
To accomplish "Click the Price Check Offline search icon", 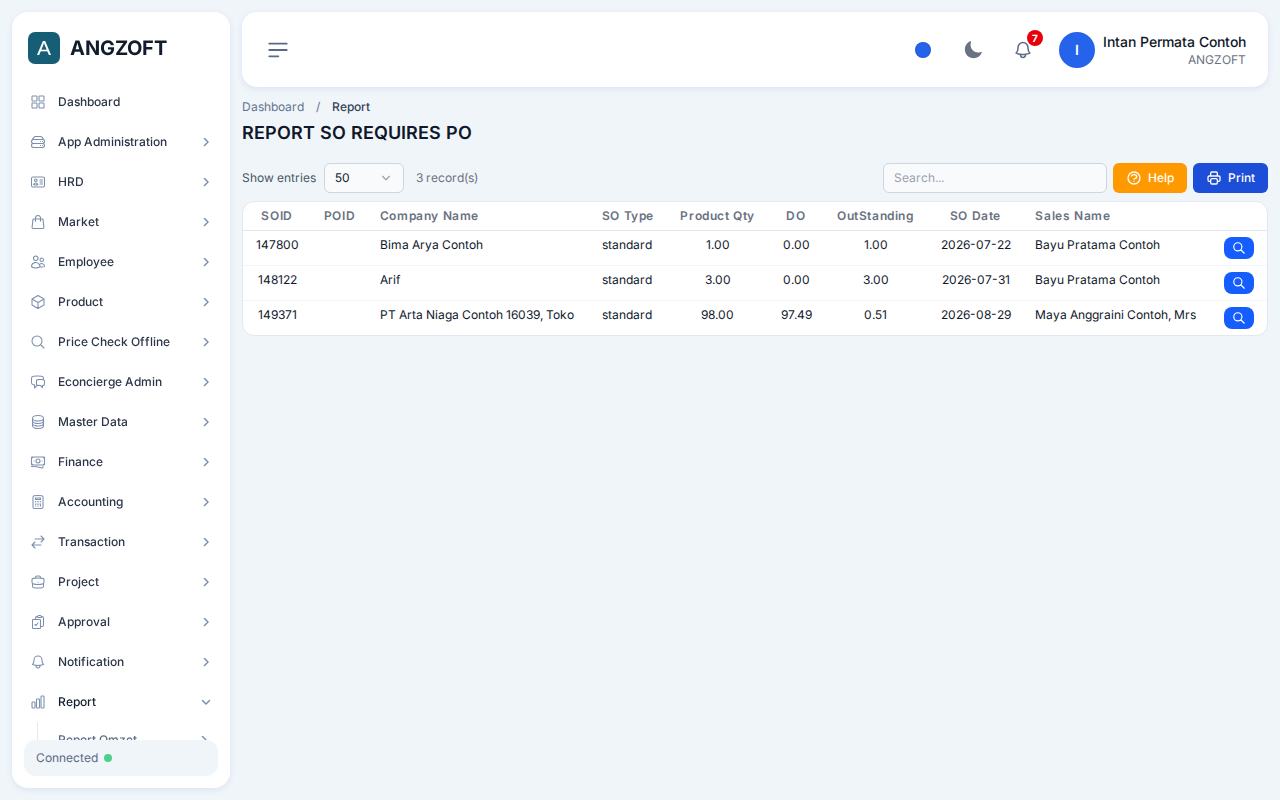I will point(38,342).
